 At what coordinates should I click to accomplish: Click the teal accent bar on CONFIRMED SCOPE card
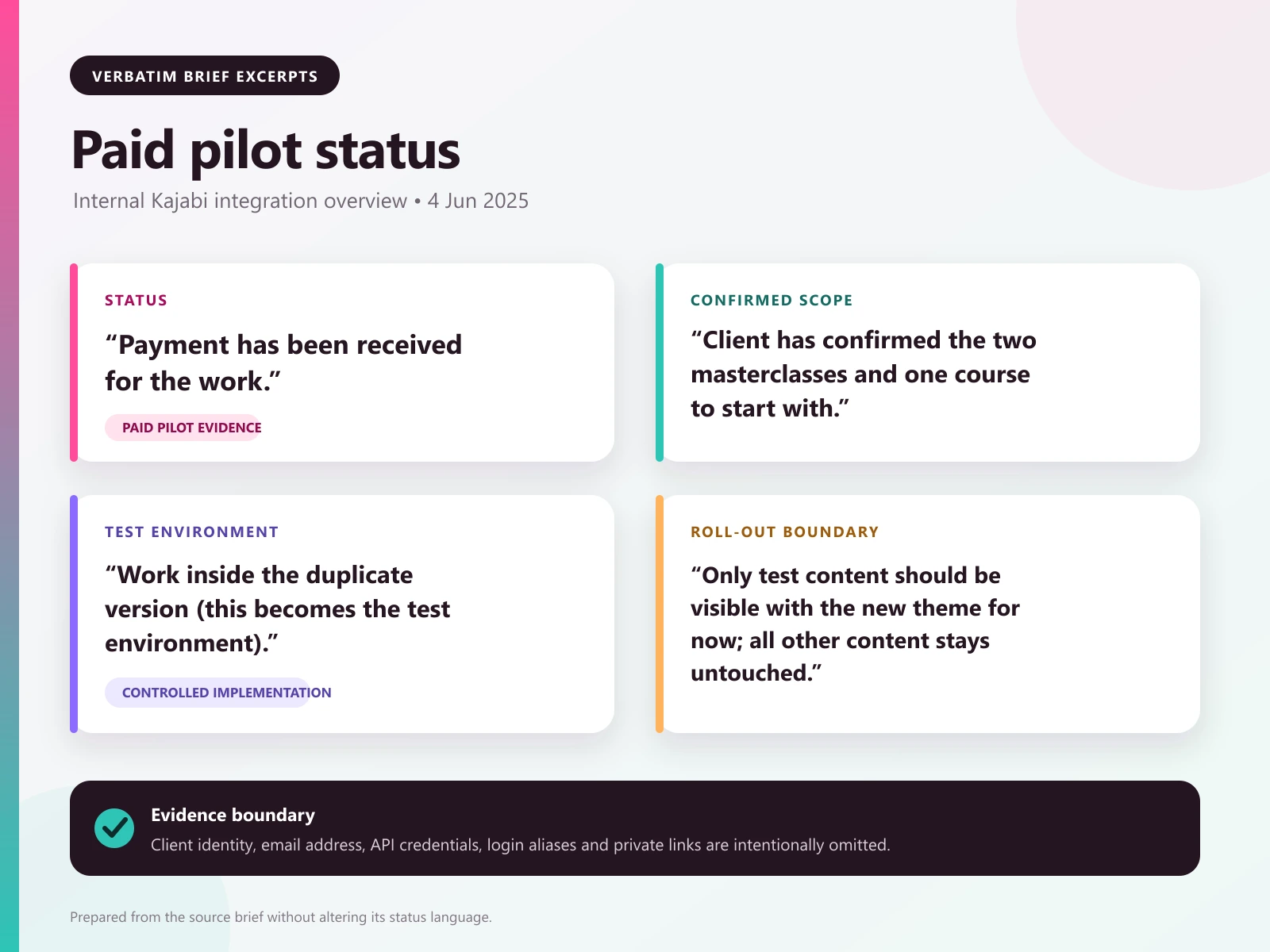(660, 363)
